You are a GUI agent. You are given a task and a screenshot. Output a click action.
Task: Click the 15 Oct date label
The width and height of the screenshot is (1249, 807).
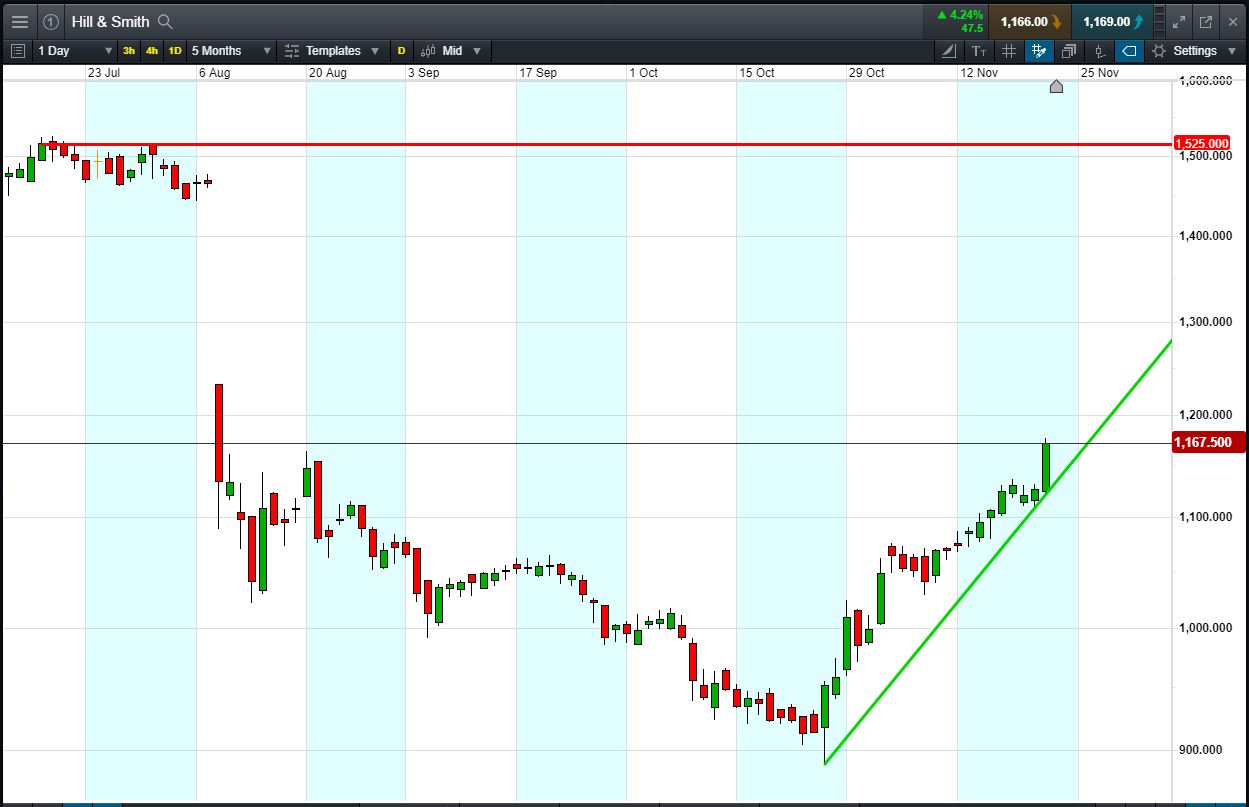point(757,73)
